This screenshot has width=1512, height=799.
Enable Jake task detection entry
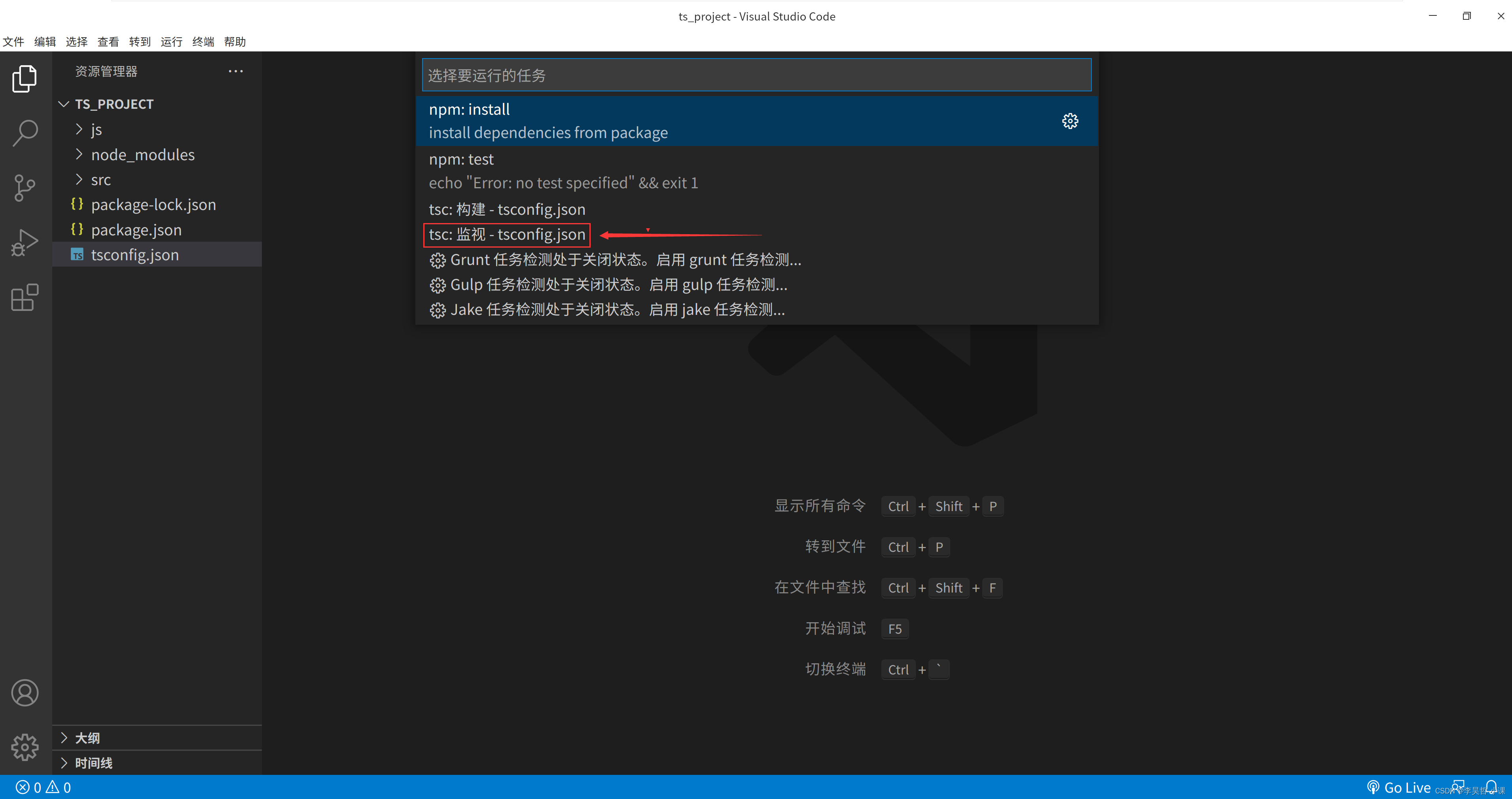[x=756, y=310]
